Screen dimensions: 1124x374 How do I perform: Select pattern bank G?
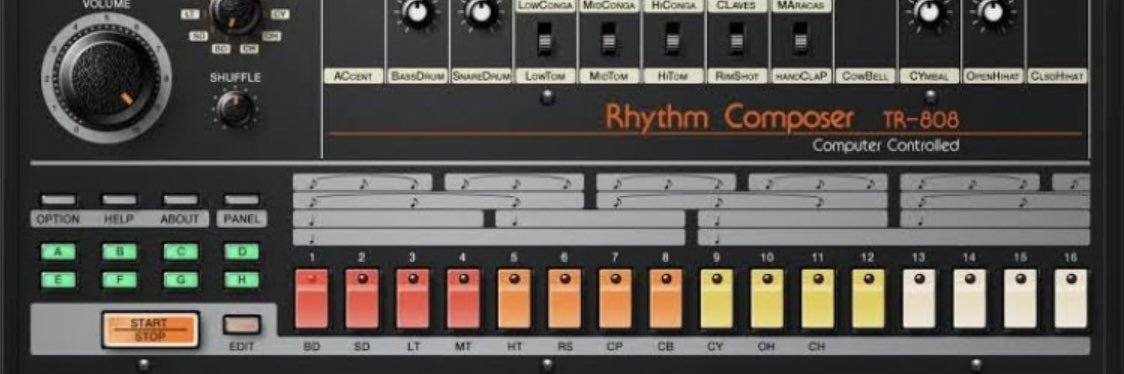[x=181, y=279]
